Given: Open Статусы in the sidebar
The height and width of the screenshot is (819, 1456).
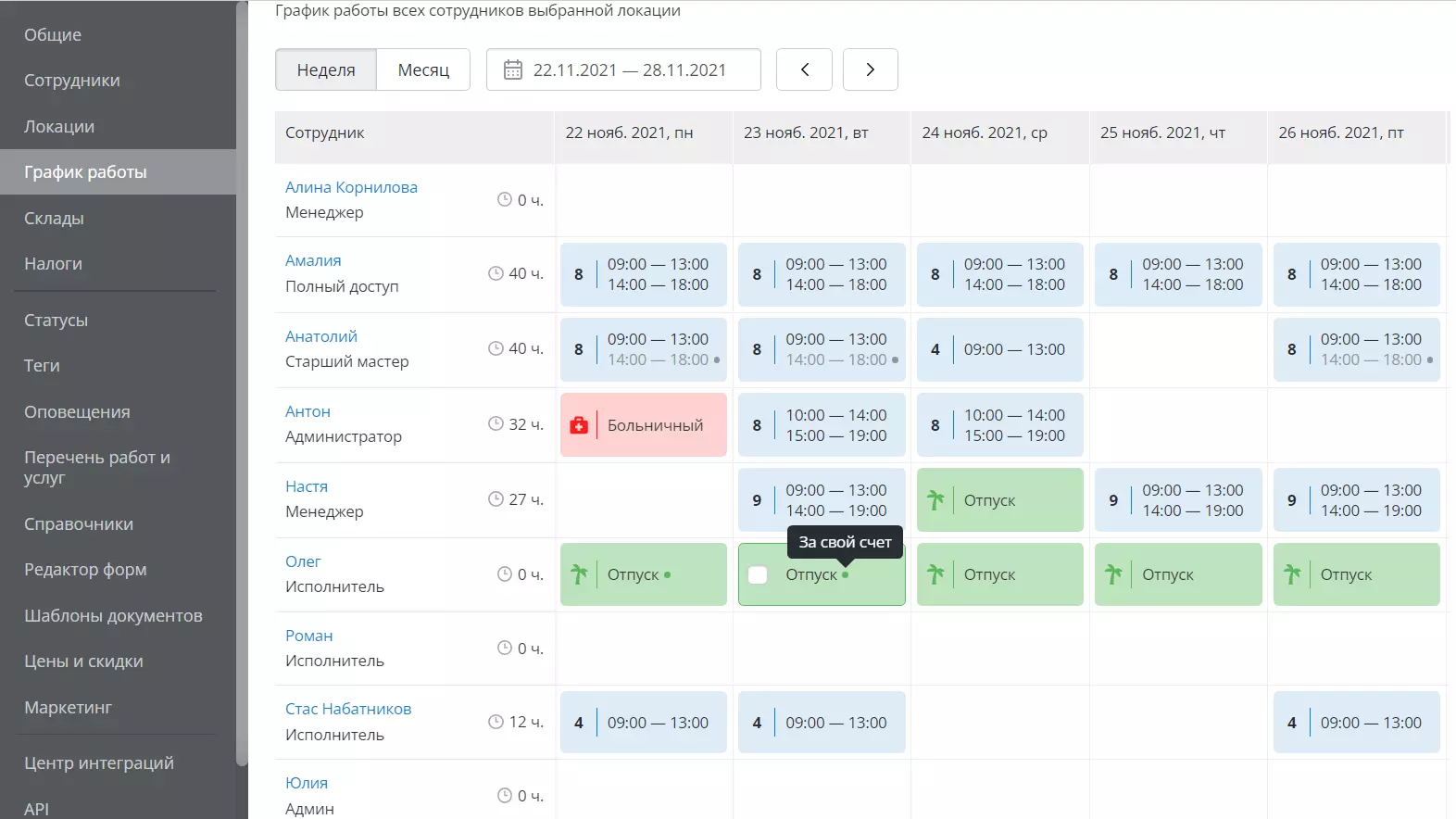Looking at the screenshot, I should (x=56, y=320).
